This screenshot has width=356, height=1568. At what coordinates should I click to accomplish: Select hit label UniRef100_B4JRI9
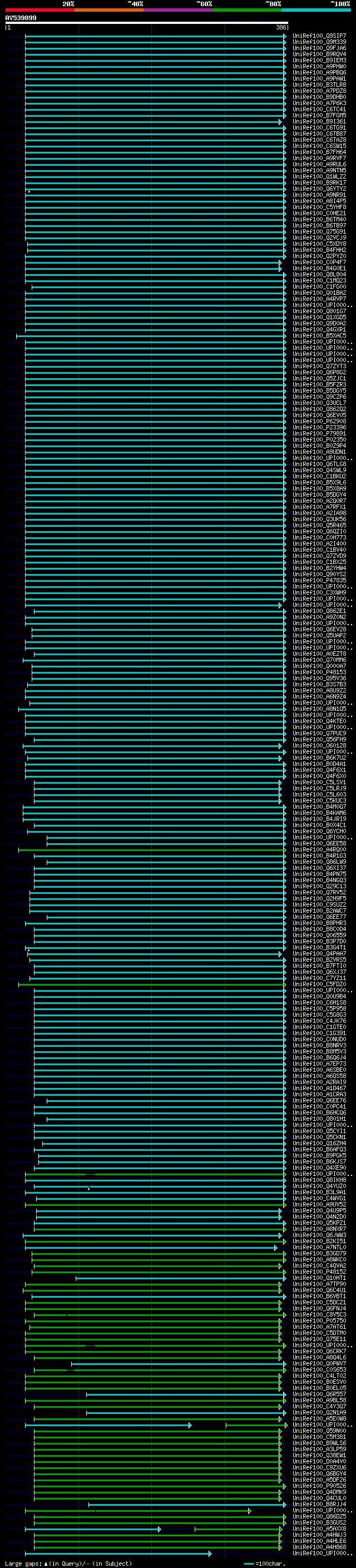tap(319, 819)
